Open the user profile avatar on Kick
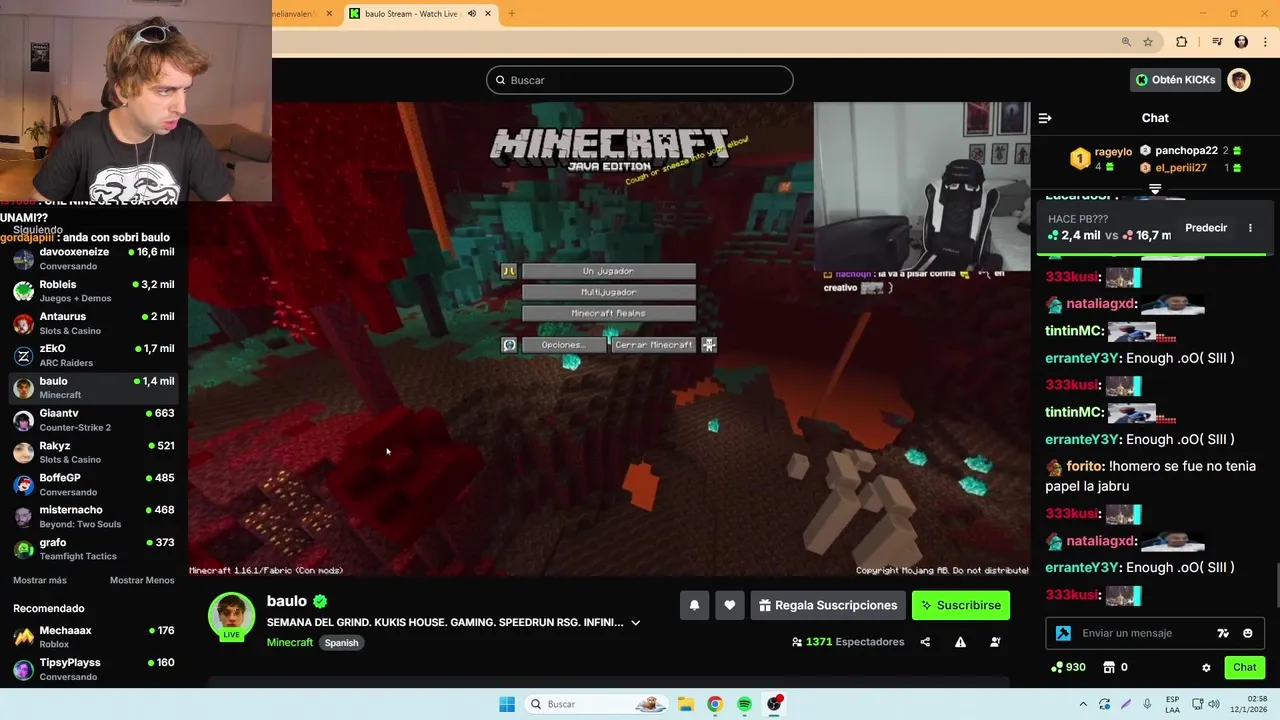The width and height of the screenshot is (1280, 720). tap(1239, 80)
